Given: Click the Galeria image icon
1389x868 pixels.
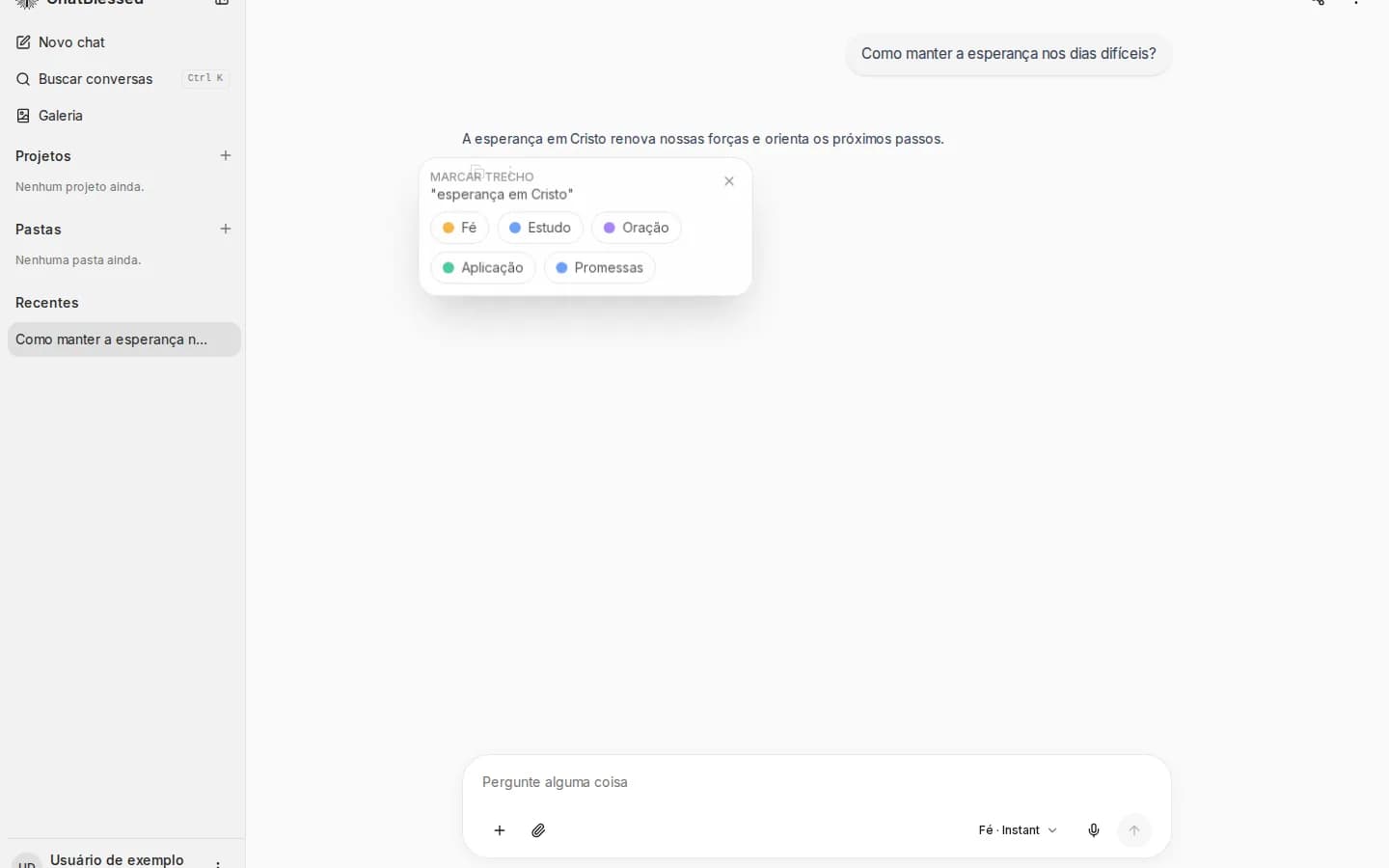Looking at the screenshot, I should (23, 116).
